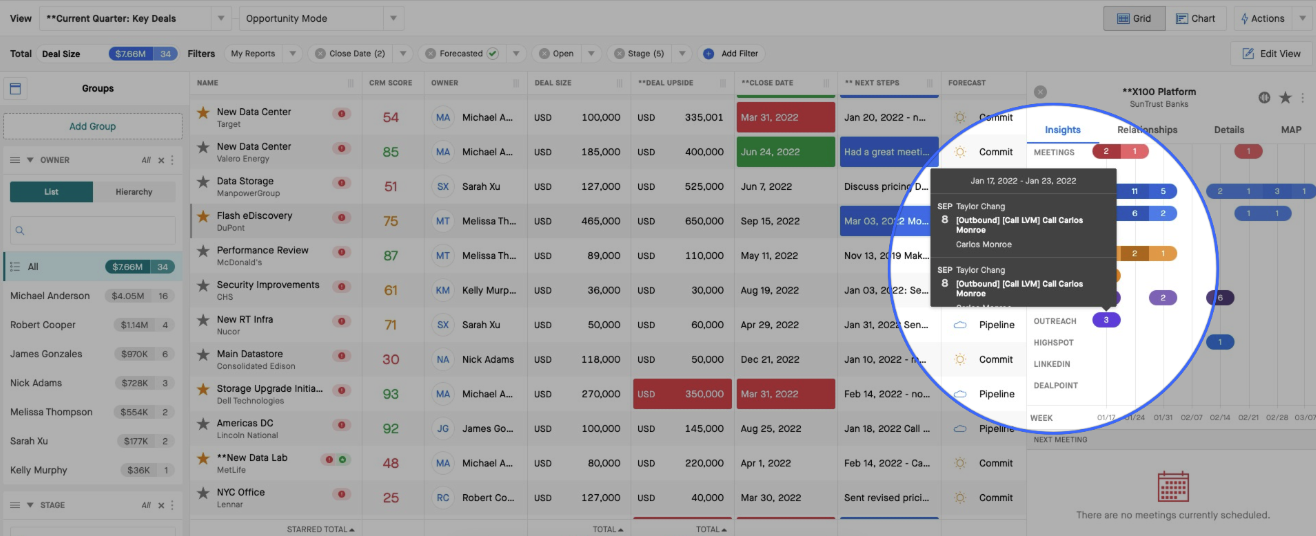1316x536 pixels.
Task: Select the List view in Owner group
Action: (x=51, y=192)
